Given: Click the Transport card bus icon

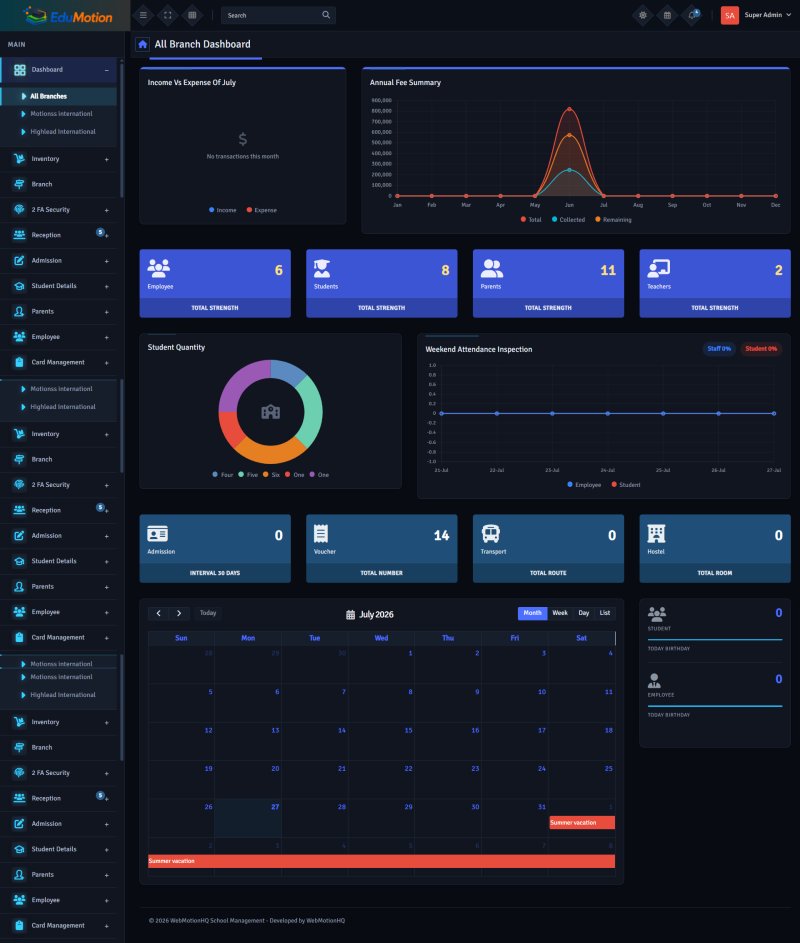Looking at the screenshot, I should click(490, 533).
